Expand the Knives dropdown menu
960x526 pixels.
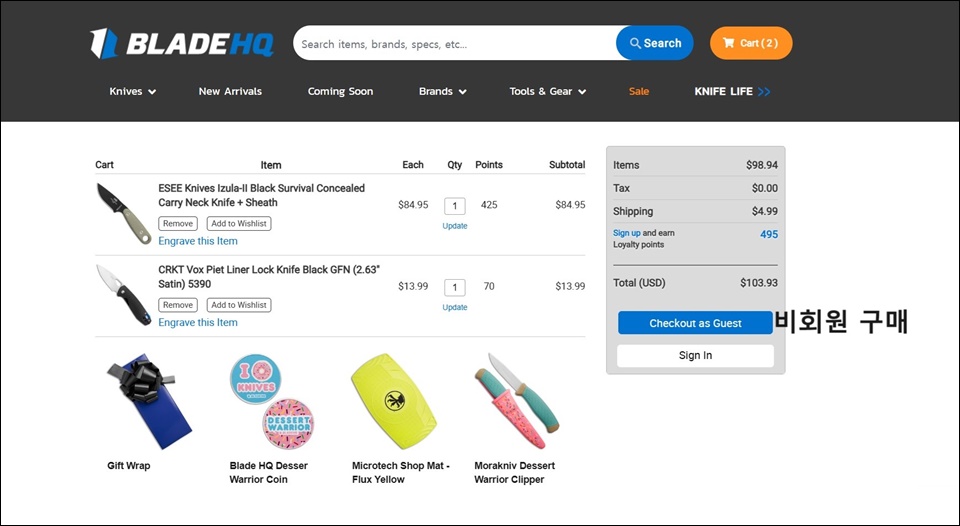coord(132,91)
